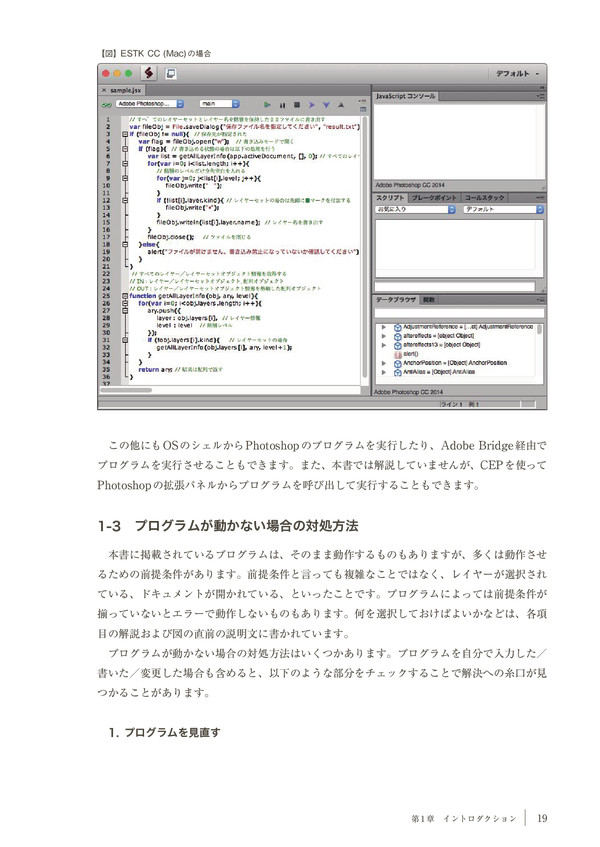600x847 pixels.
Task: Click line number 2 in the gutter
Action: pos(107,126)
